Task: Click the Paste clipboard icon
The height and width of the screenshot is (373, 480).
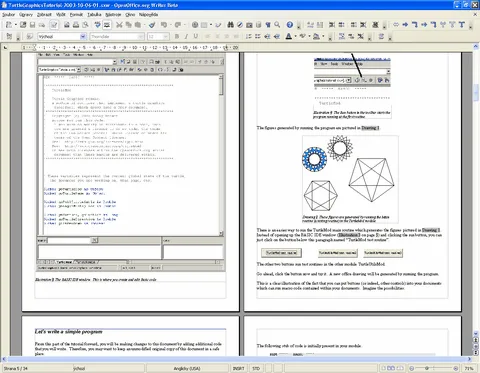Action: pyautogui.click(x=137, y=25)
